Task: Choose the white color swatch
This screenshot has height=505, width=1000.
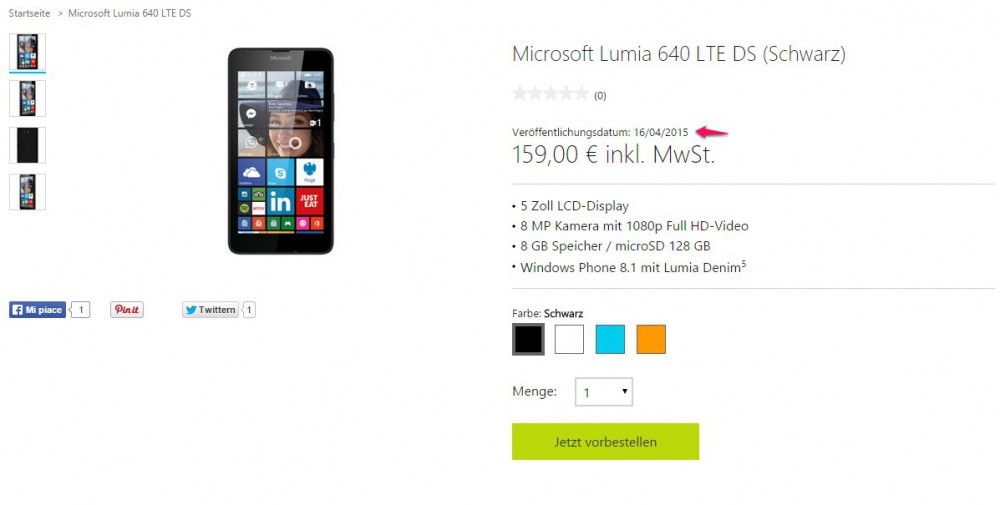Action: tap(569, 339)
